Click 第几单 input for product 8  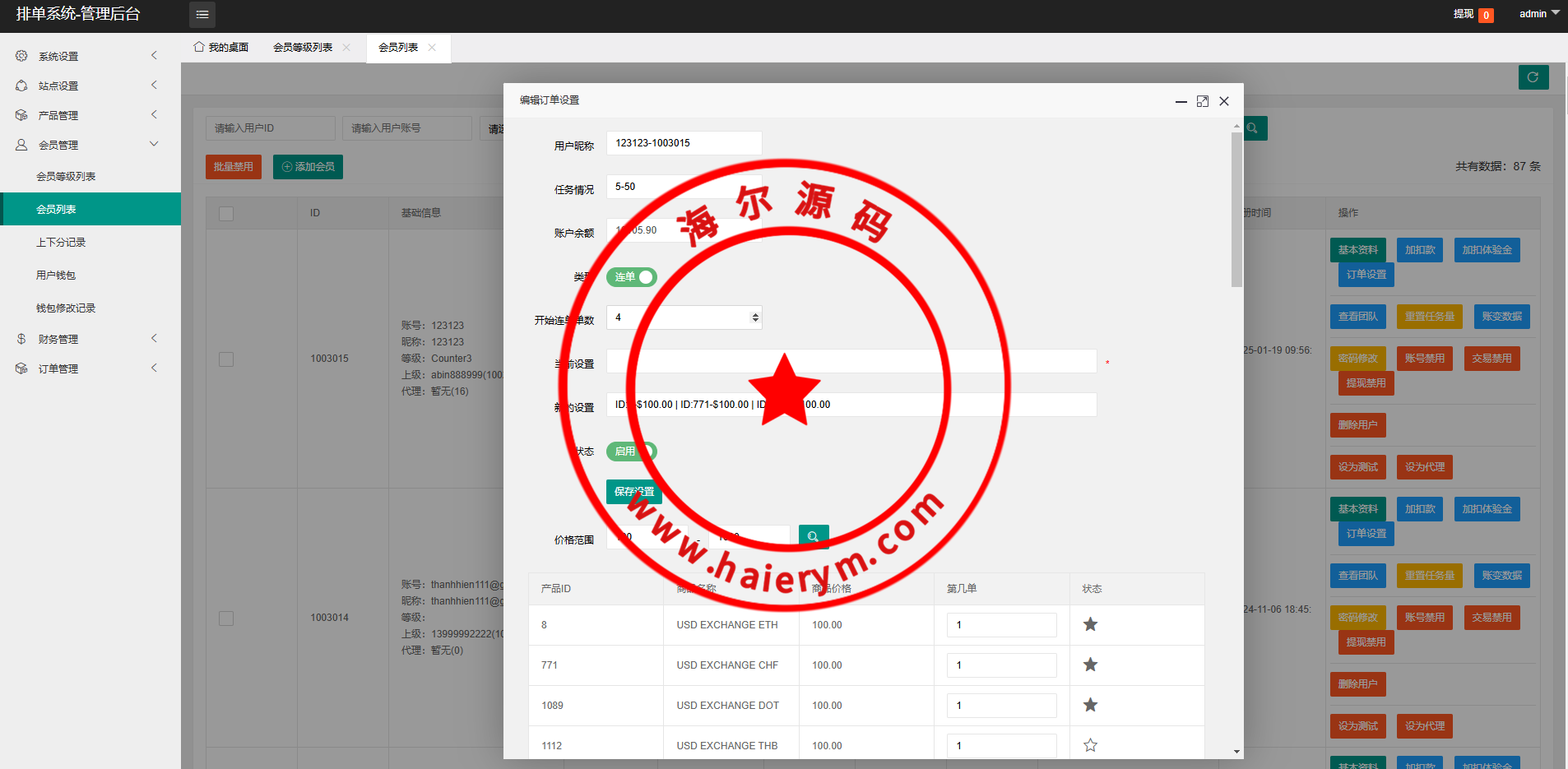[1002, 625]
